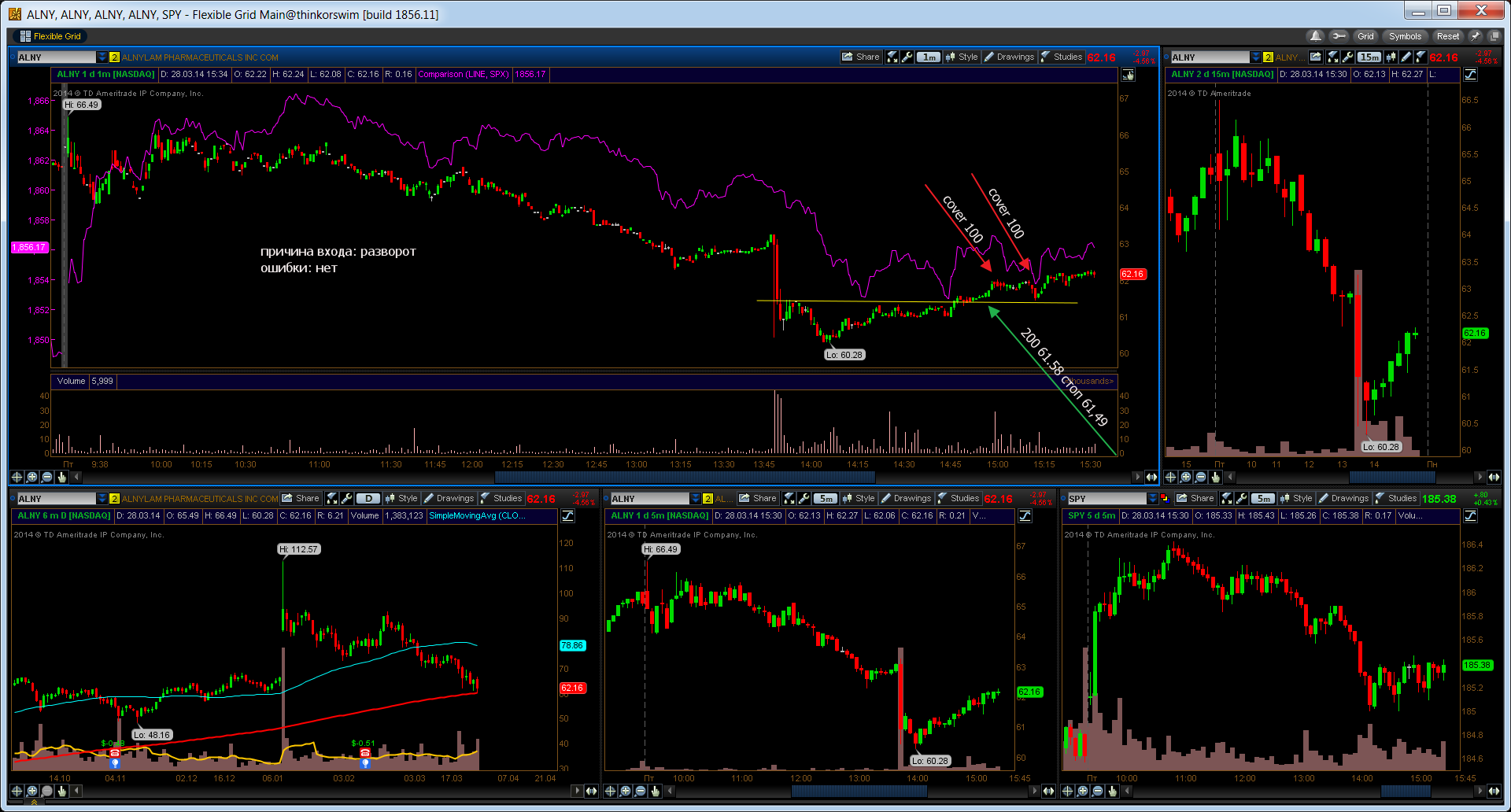The width and height of the screenshot is (1511, 812).
Task: Open symbol dropdown on SPY chart
Action: coord(1153,498)
